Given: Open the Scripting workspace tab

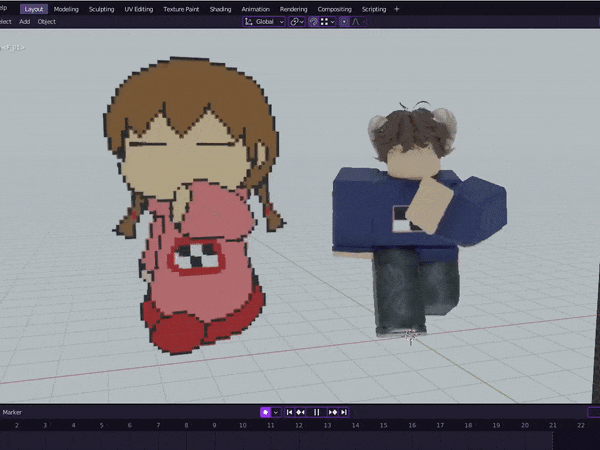Looking at the screenshot, I should click(x=374, y=9).
